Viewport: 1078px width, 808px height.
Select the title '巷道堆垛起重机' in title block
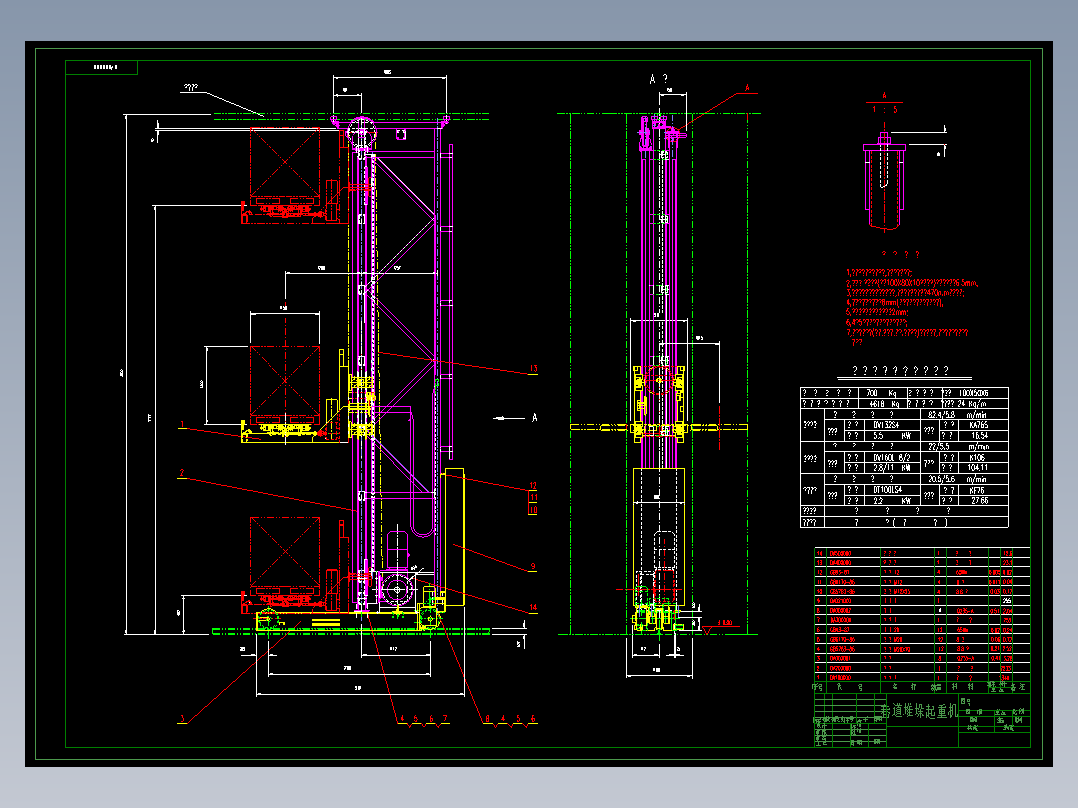click(x=919, y=710)
